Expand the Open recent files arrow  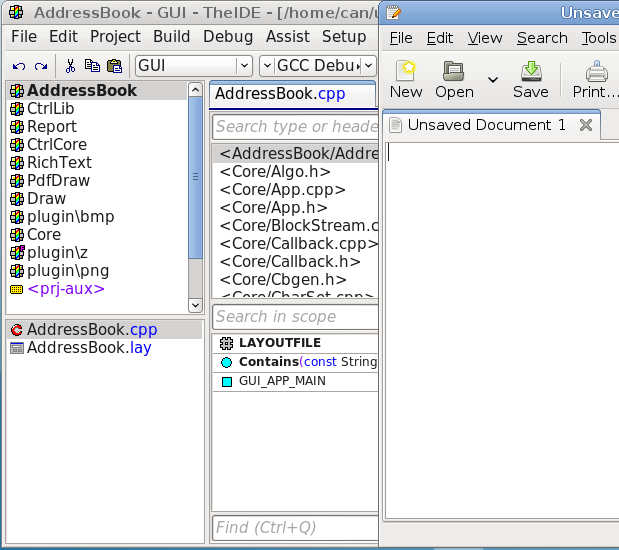pyautogui.click(x=492, y=80)
